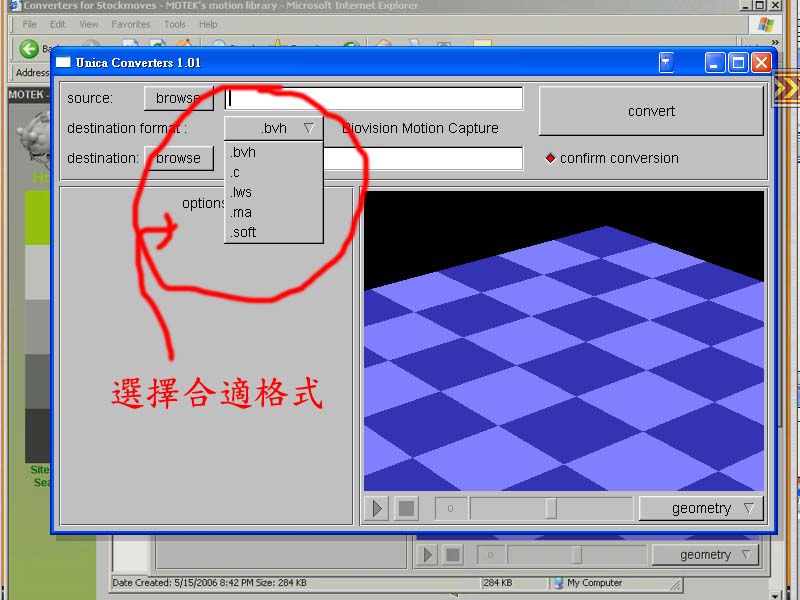Image resolution: width=800 pixels, height=600 pixels.
Task: Minimize the Unica Converters window
Action: tap(715, 63)
